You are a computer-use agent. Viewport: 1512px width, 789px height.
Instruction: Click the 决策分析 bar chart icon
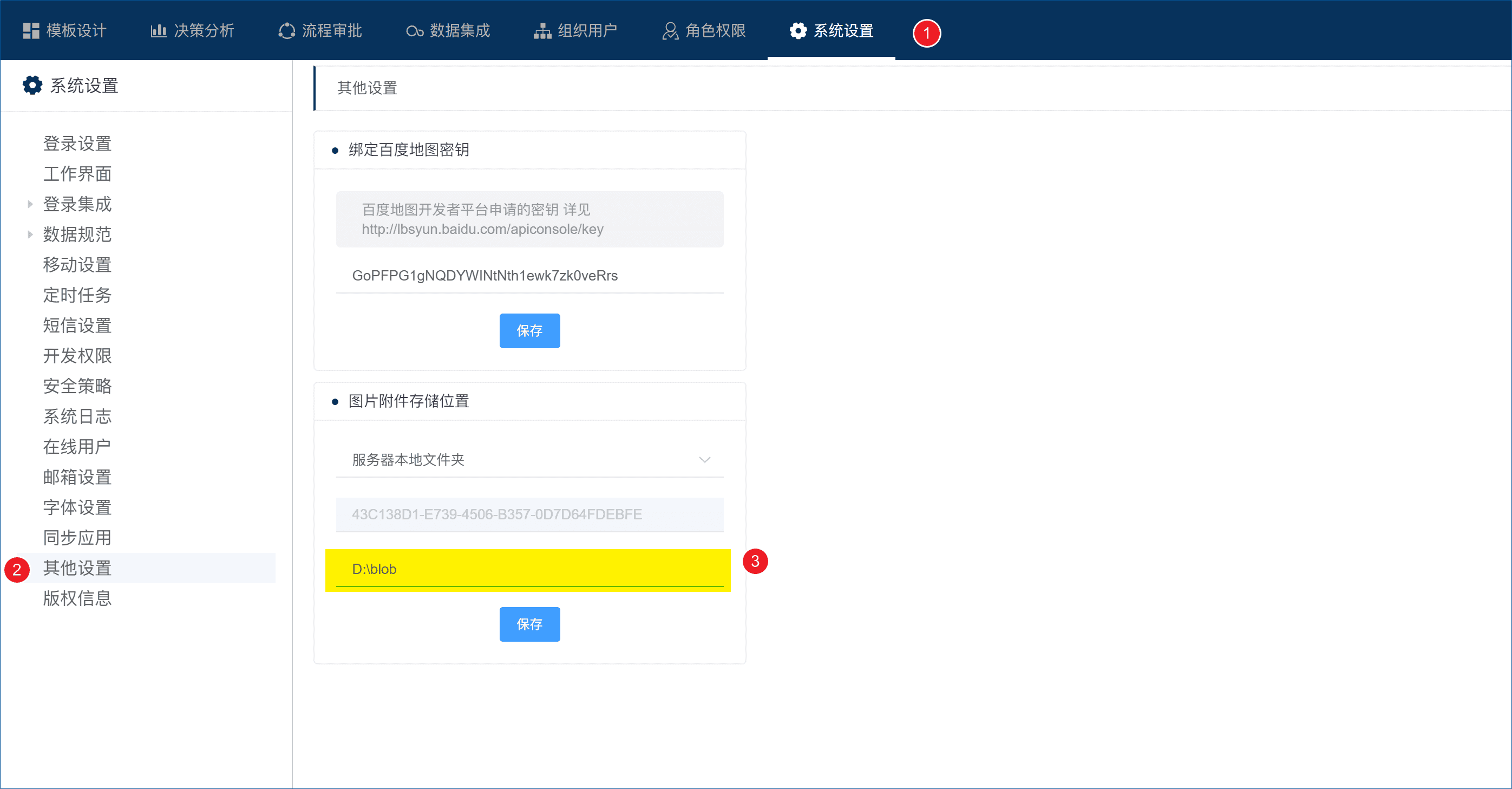coord(159,30)
